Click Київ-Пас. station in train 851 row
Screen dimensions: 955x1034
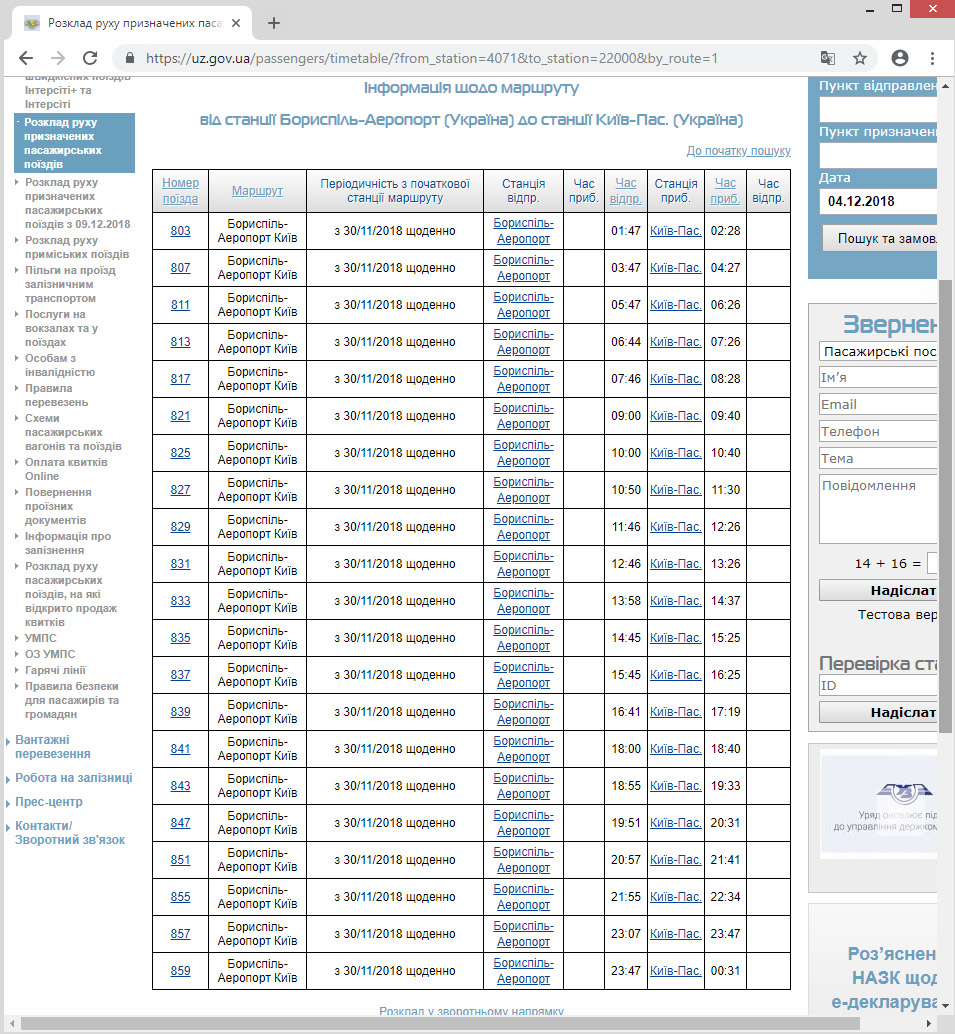click(x=675, y=860)
